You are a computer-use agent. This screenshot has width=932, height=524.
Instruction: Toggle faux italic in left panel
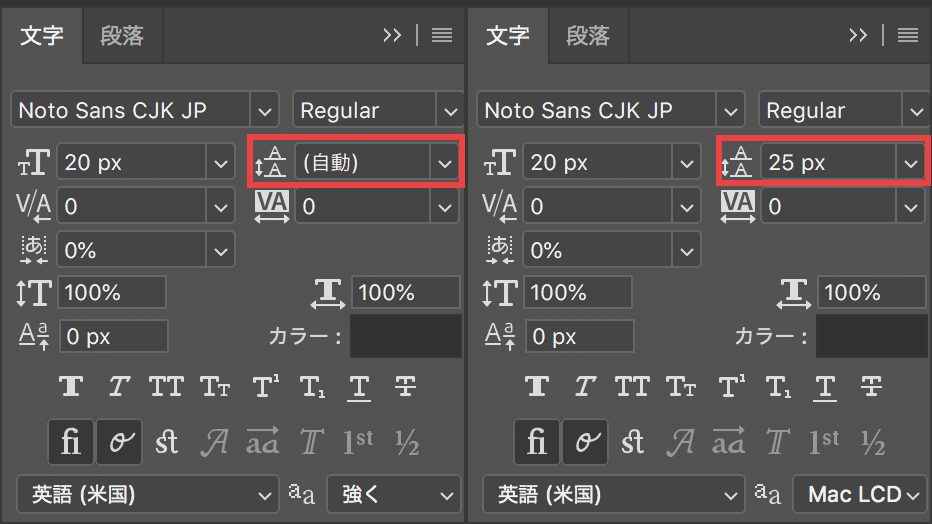click(119, 386)
